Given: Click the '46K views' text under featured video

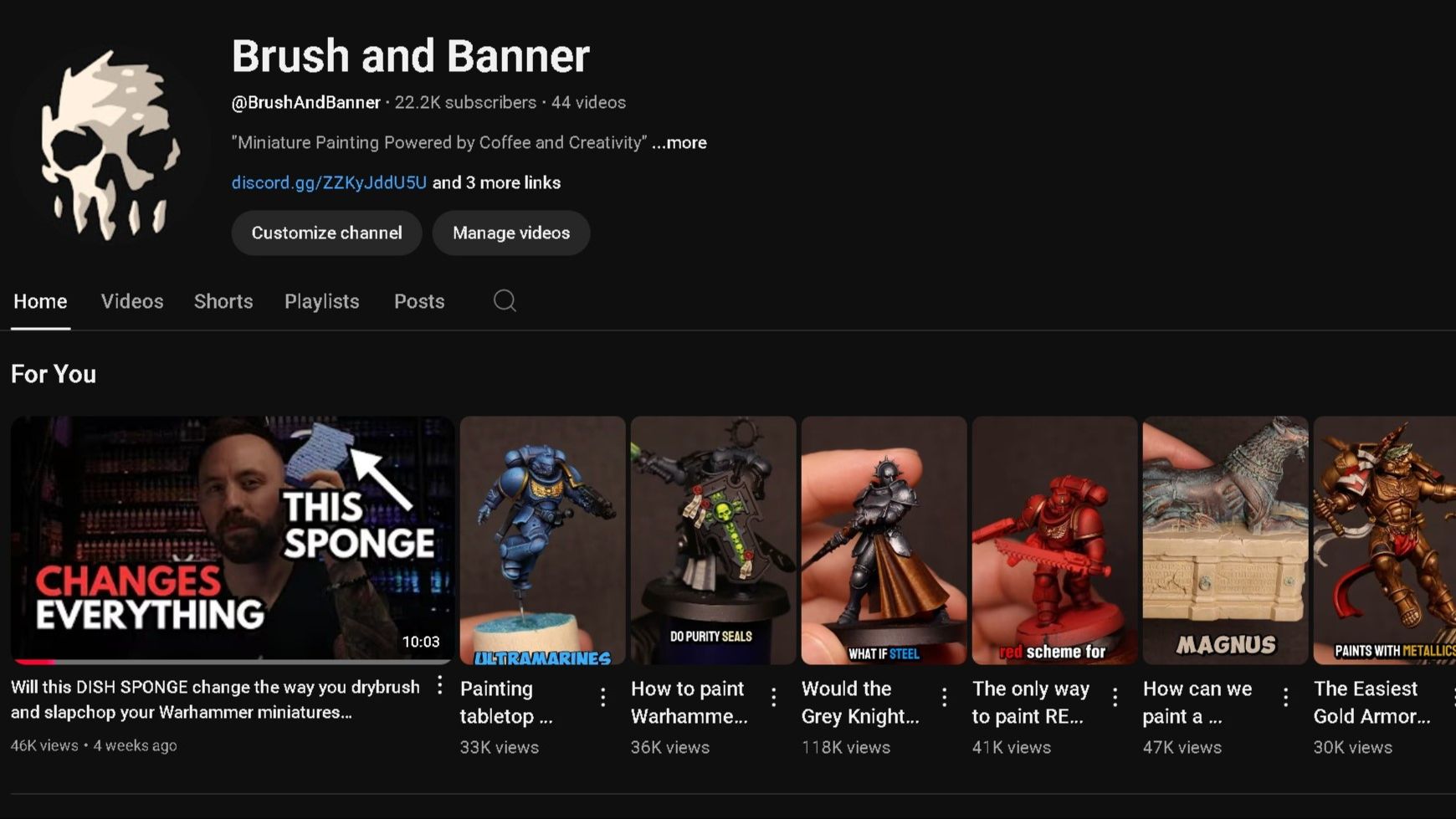Looking at the screenshot, I should (44, 745).
